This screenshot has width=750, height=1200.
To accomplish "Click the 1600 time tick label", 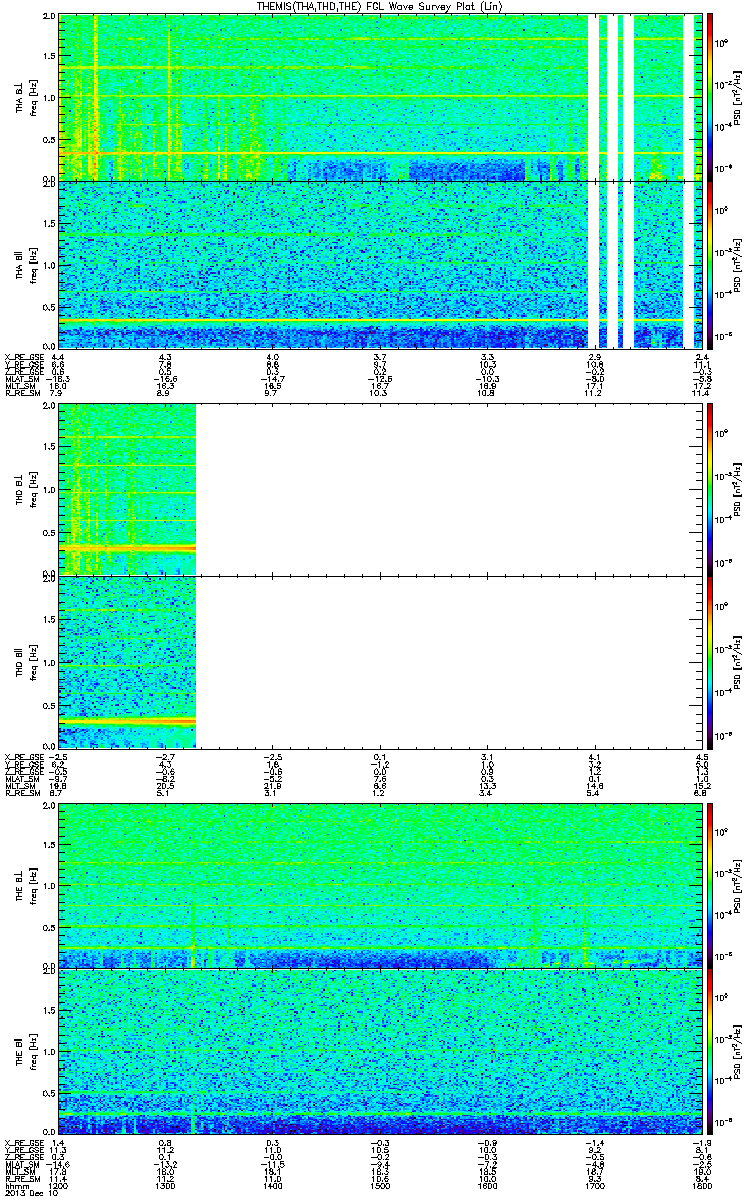I will coord(487,1184).
